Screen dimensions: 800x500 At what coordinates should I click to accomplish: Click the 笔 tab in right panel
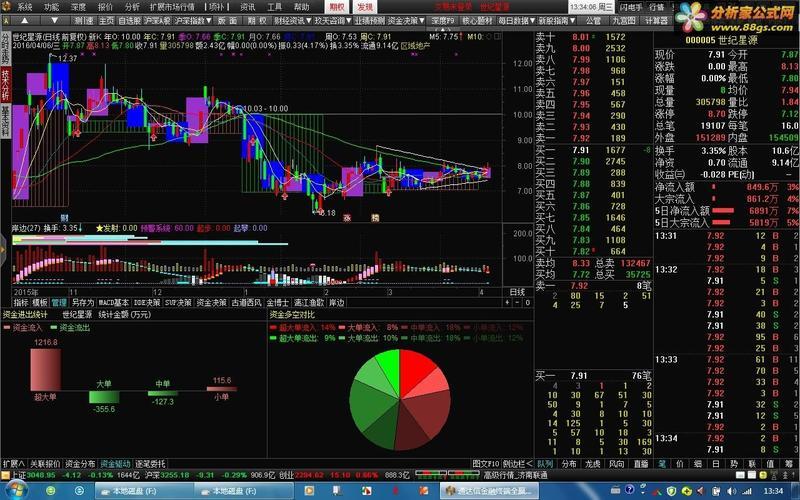pos(662,464)
